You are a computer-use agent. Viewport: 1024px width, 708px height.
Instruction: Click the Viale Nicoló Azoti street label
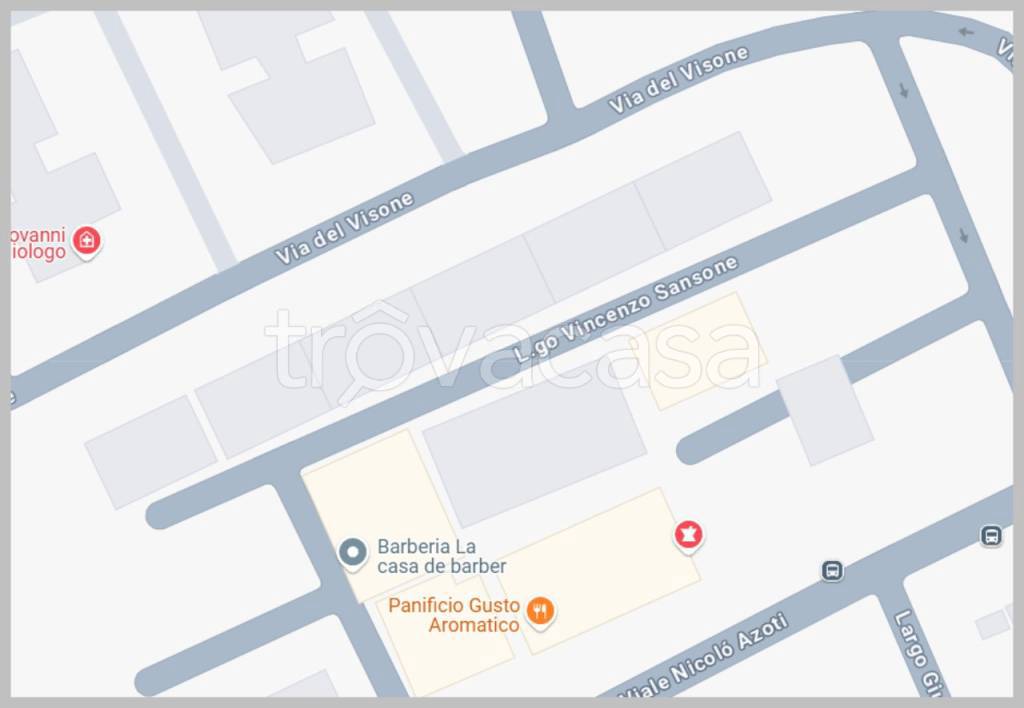pyautogui.click(x=705, y=657)
